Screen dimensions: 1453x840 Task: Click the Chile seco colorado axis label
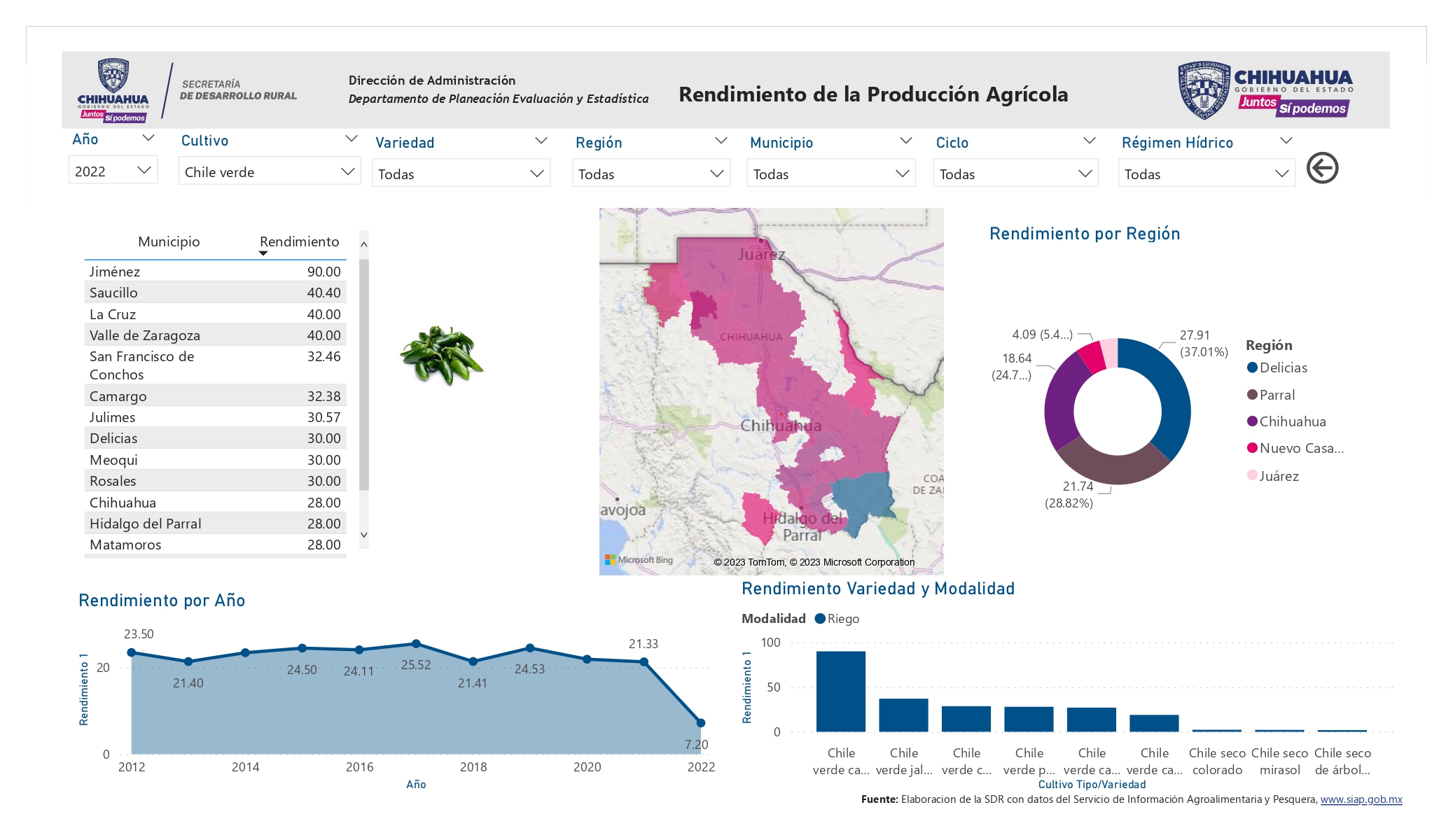[x=1217, y=762]
